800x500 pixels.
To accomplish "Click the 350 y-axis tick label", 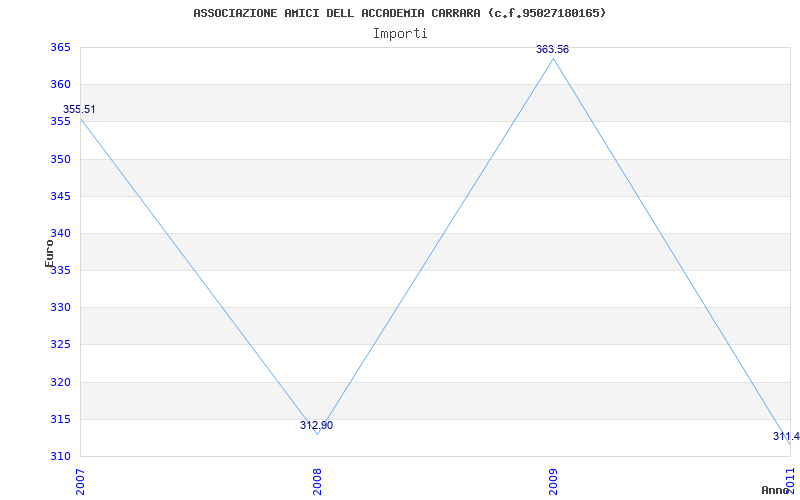I will pos(60,159).
